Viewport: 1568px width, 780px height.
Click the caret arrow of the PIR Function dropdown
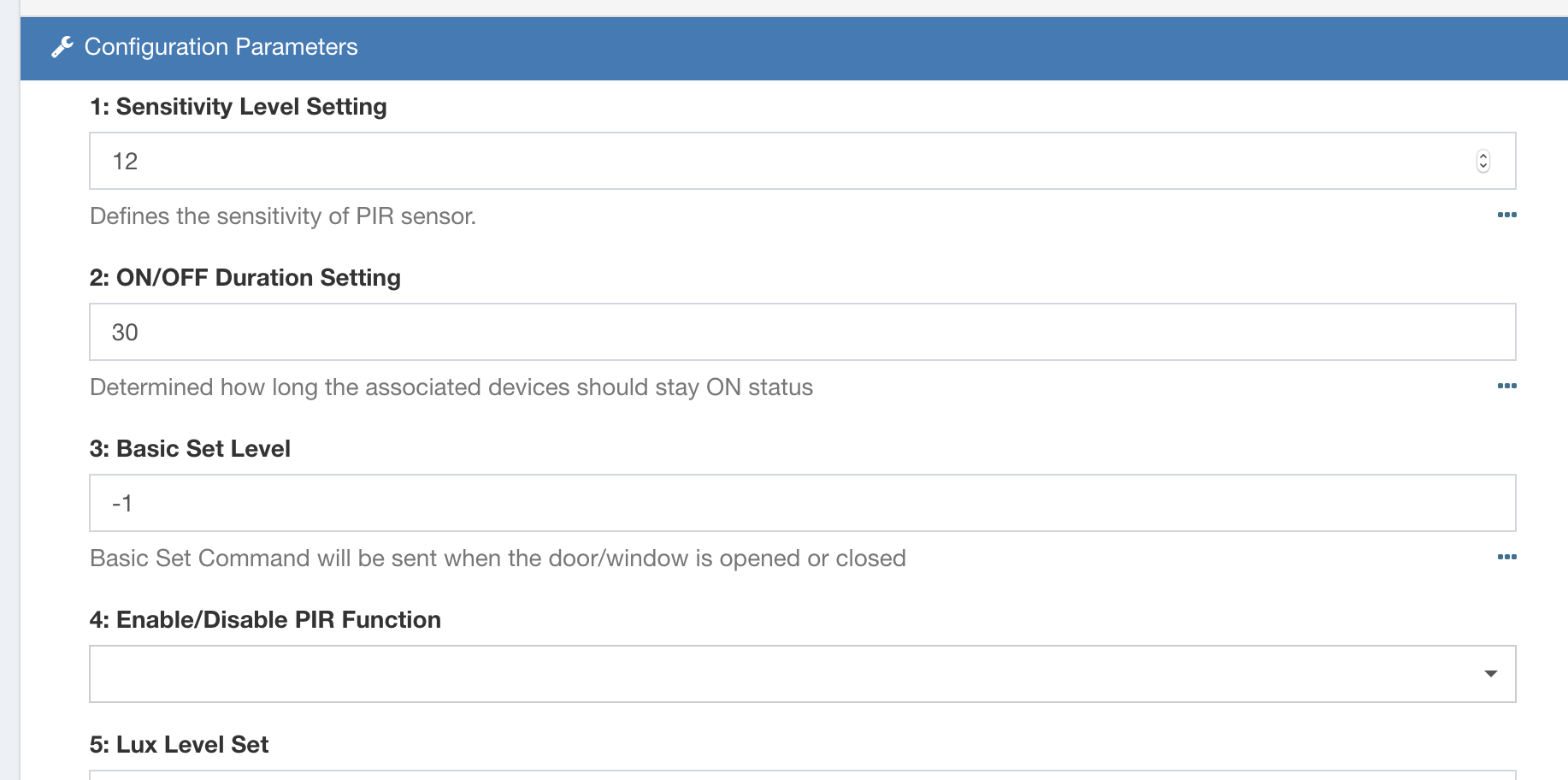(1491, 674)
